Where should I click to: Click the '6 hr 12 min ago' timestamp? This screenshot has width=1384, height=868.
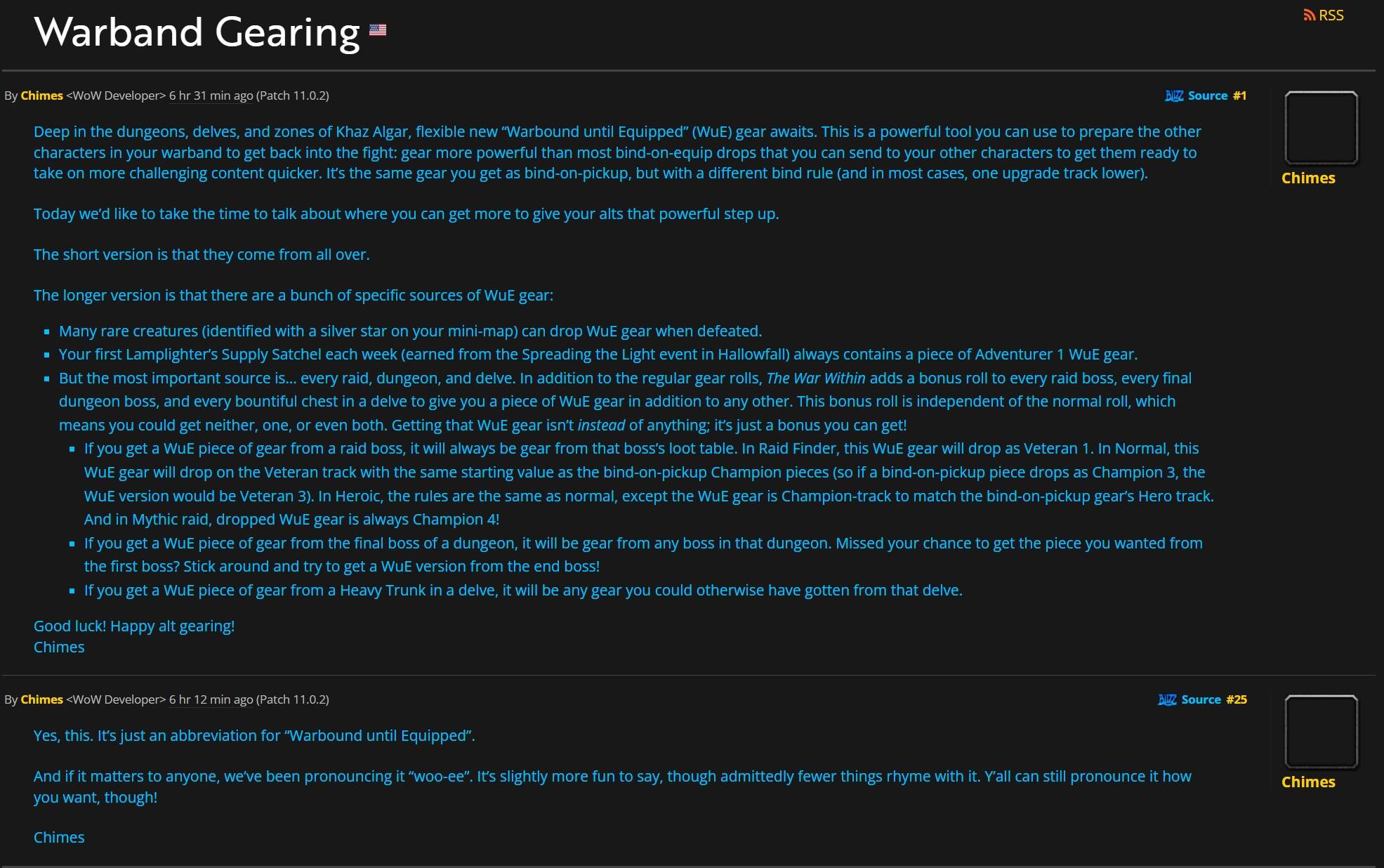(x=211, y=699)
